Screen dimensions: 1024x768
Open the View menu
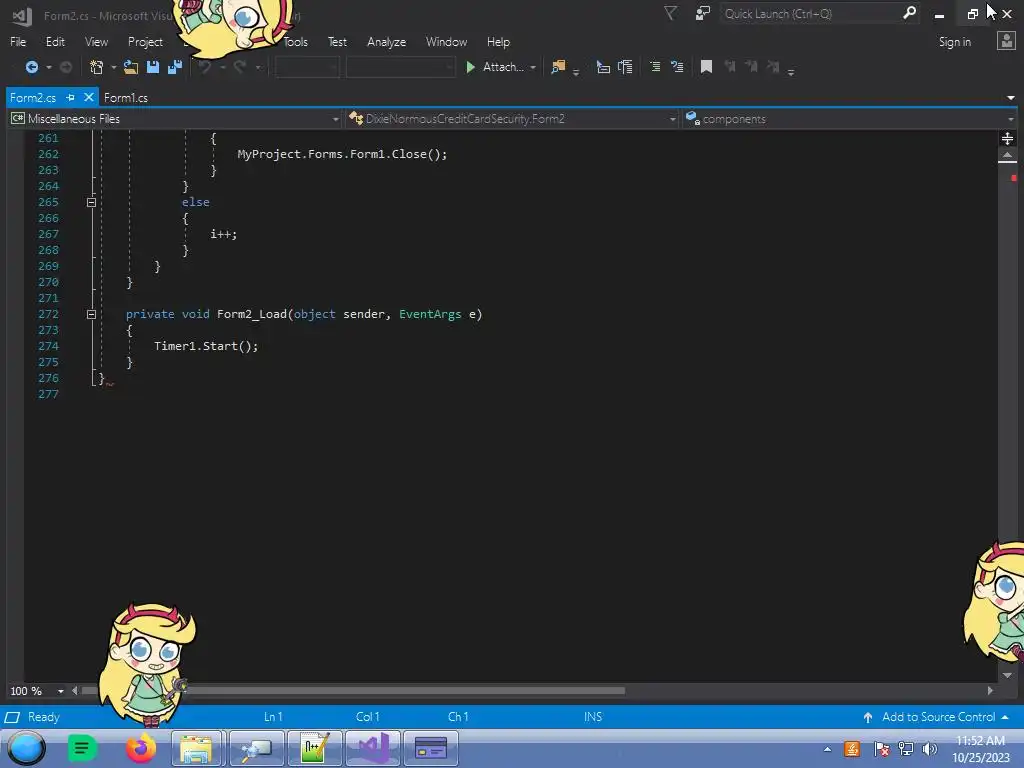(x=97, y=42)
